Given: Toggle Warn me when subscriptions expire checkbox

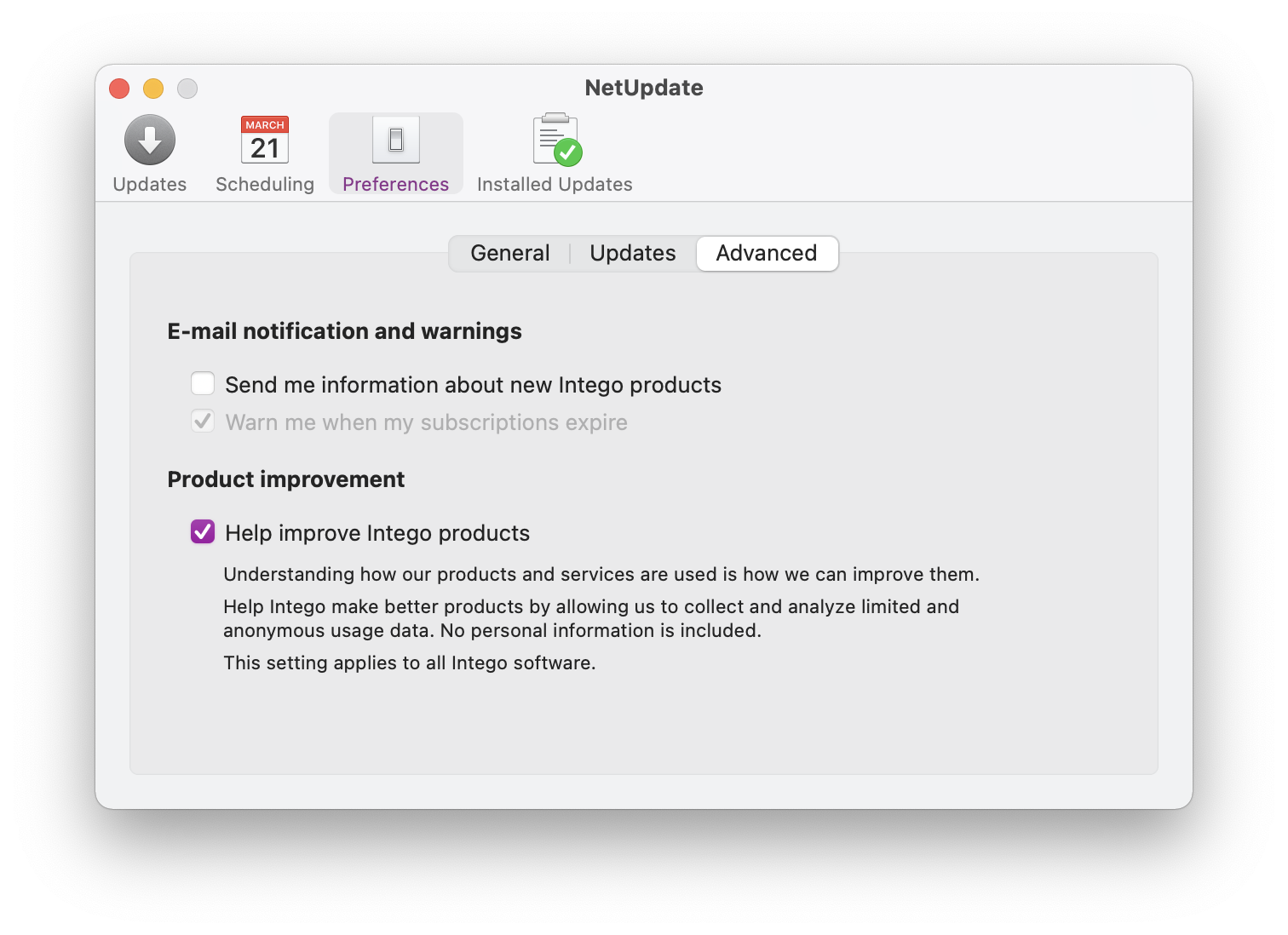Looking at the screenshot, I should tap(203, 422).
